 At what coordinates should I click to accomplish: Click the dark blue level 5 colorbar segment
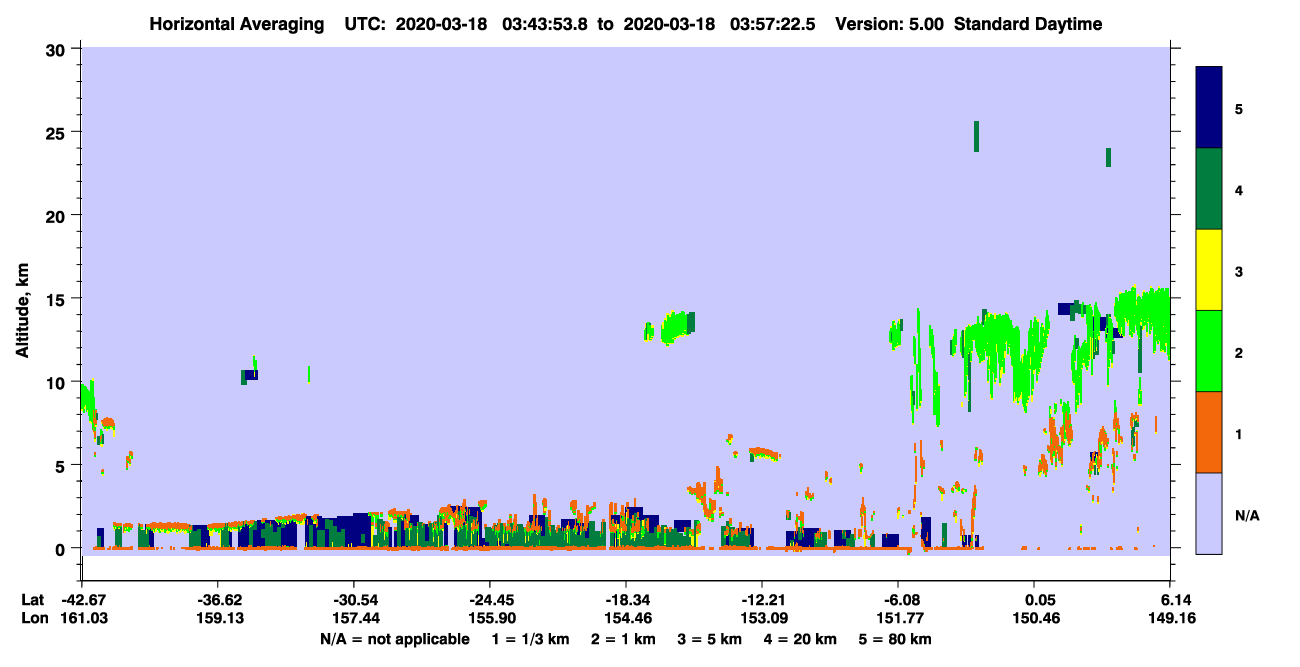pos(1209,108)
